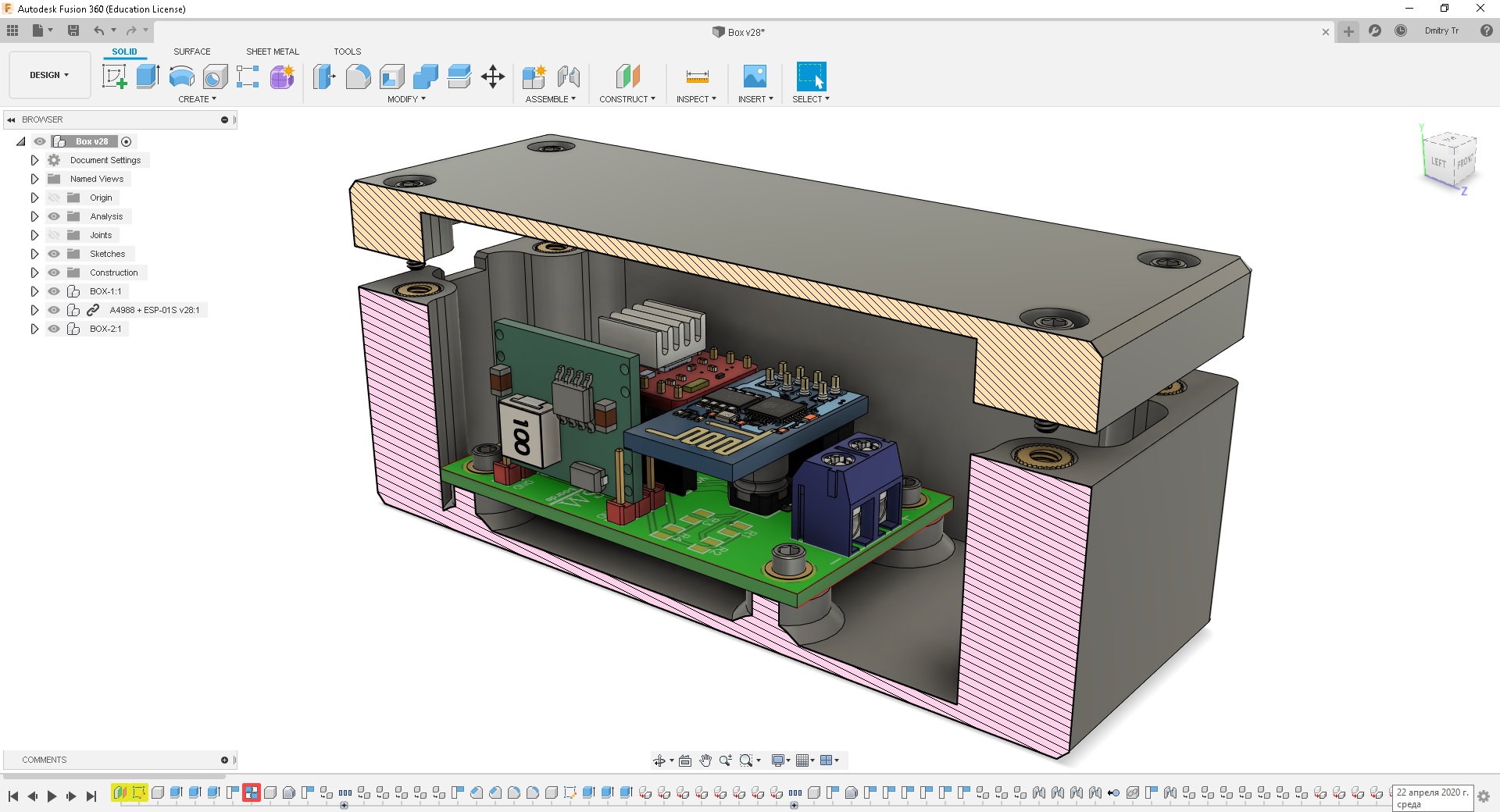Hide the Analysis folder
The width and height of the screenshot is (1500, 812).
tap(54, 216)
